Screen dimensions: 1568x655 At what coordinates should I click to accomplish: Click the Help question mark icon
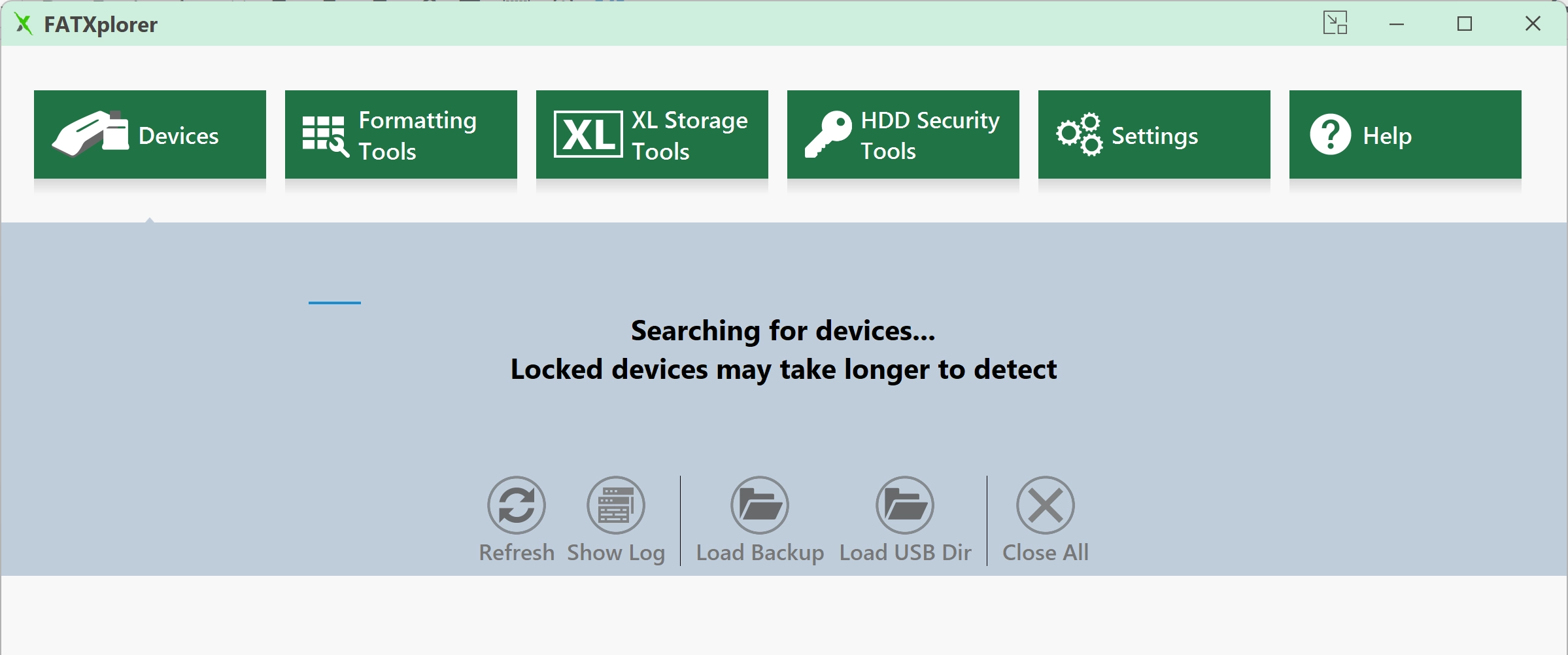[x=1331, y=135]
